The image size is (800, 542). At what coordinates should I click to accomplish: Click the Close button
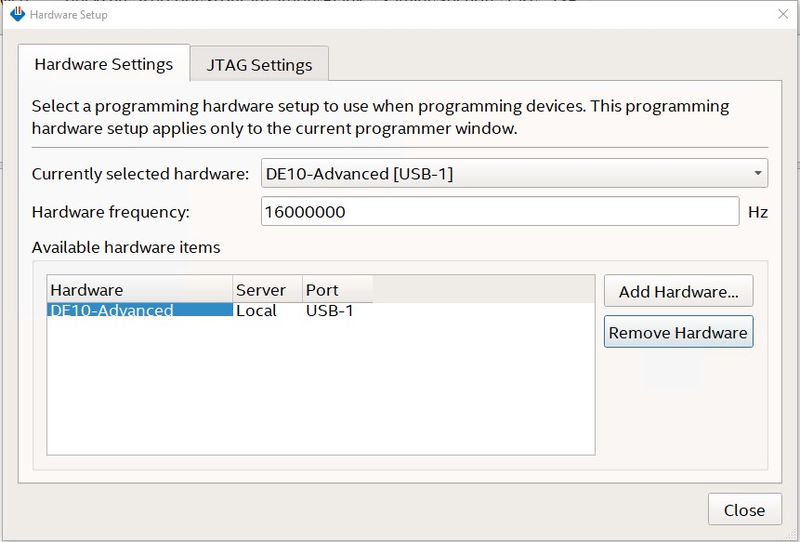pyautogui.click(x=744, y=509)
